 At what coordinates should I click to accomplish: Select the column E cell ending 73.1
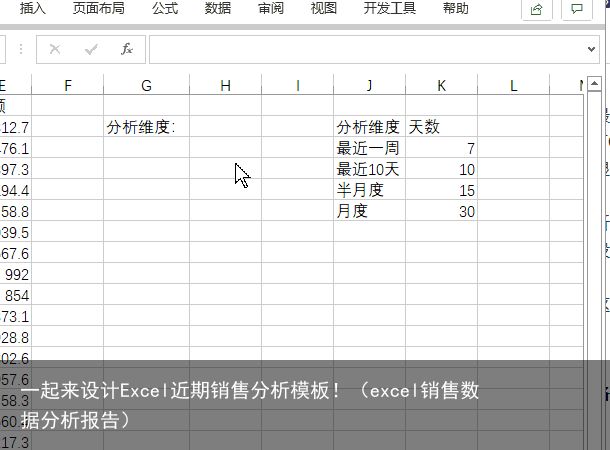(16, 316)
